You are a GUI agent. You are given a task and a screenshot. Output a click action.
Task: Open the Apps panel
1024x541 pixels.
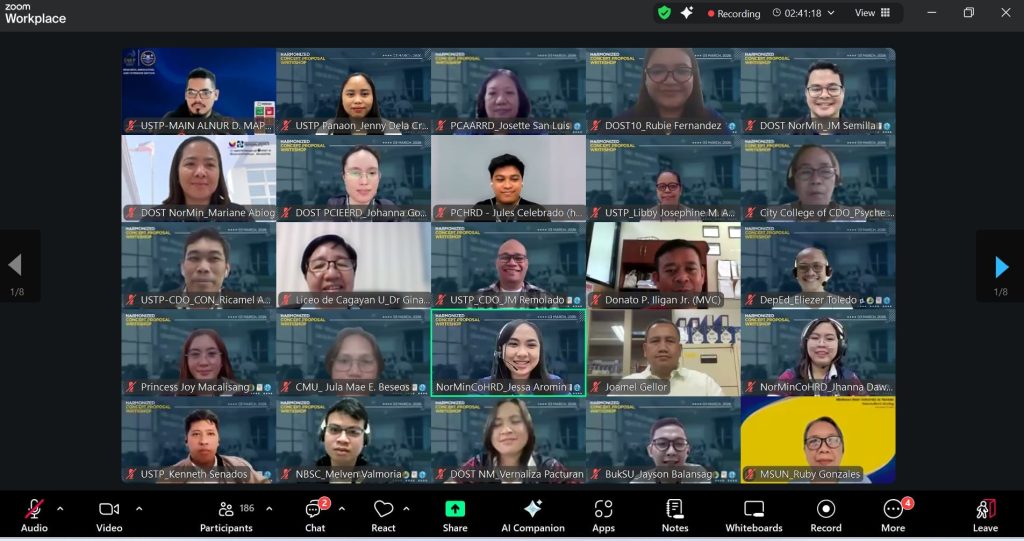pyautogui.click(x=603, y=515)
